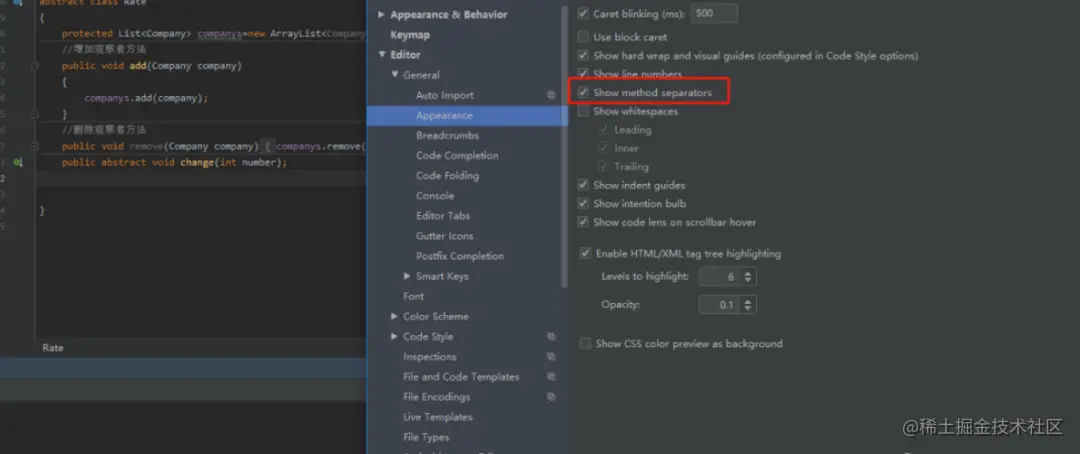Toggle Show hard wrap and visual guides
This screenshot has width=1080, height=454.
coord(584,56)
